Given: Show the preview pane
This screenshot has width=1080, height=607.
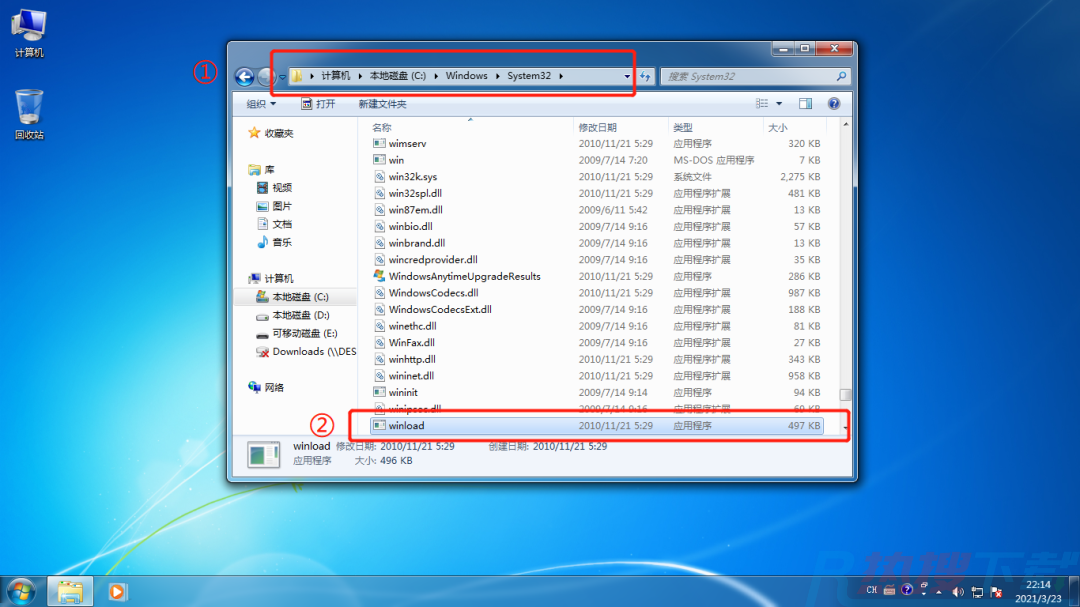Looking at the screenshot, I should (x=805, y=103).
